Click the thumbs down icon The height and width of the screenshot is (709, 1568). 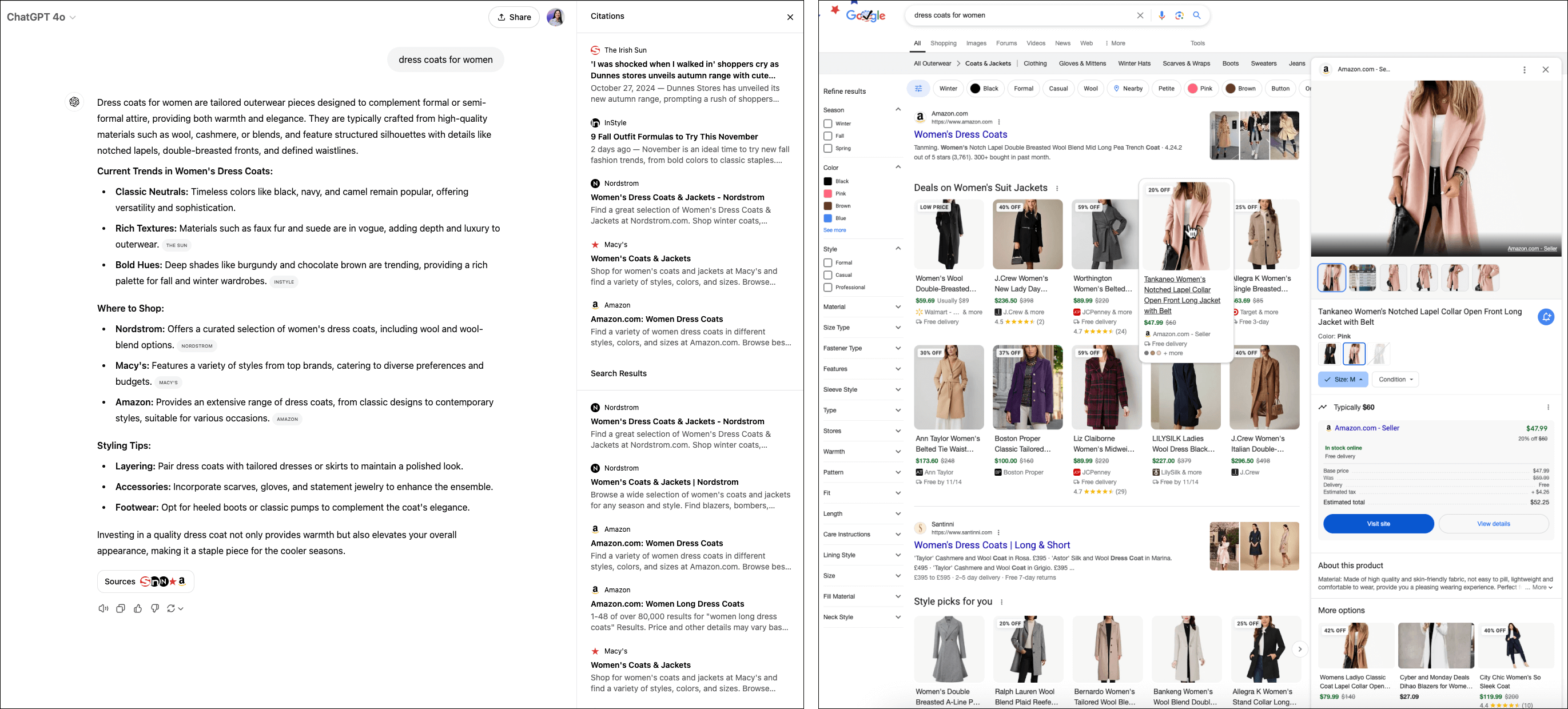coord(154,608)
